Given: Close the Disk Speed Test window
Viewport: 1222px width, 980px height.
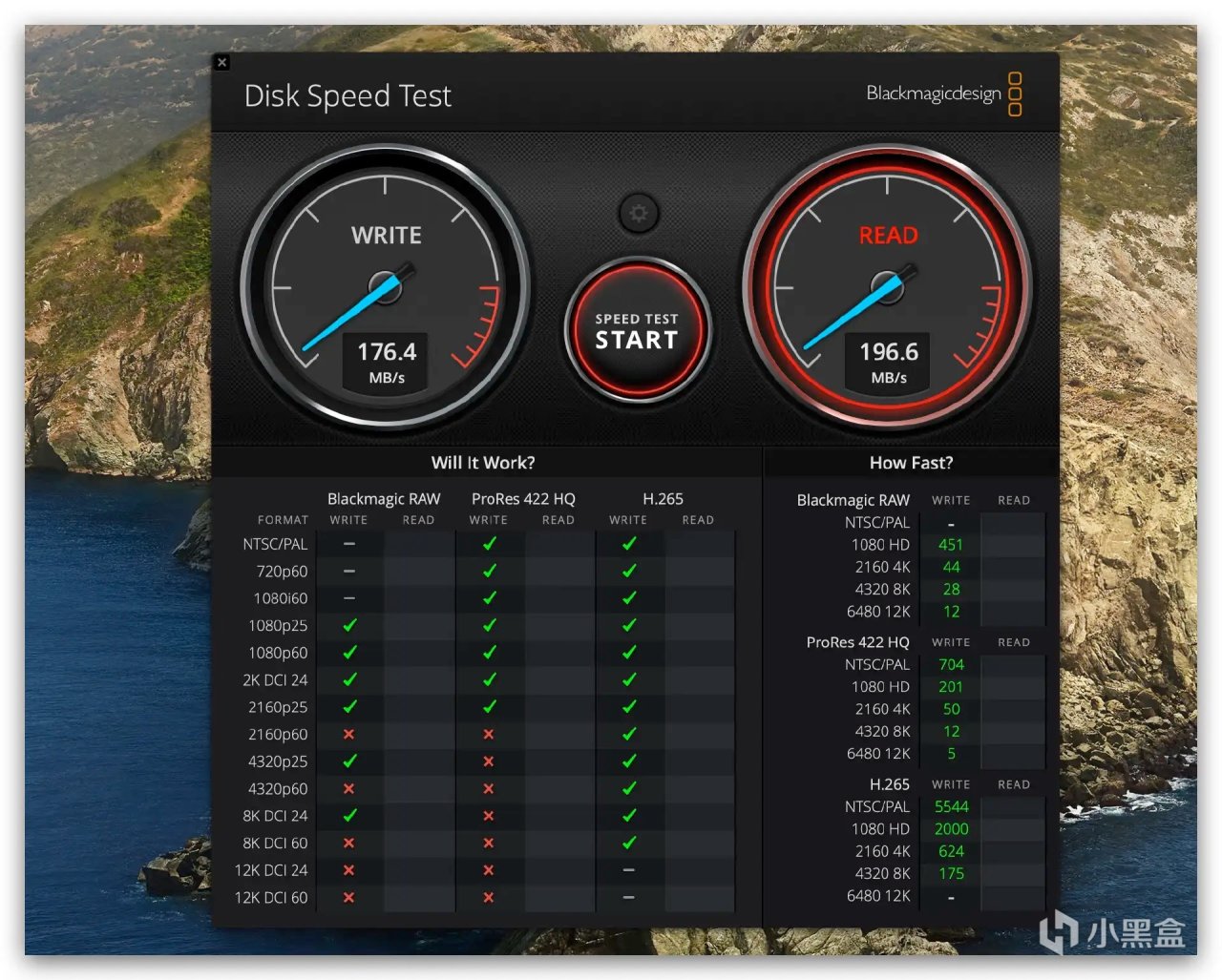Looking at the screenshot, I should (221, 62).
